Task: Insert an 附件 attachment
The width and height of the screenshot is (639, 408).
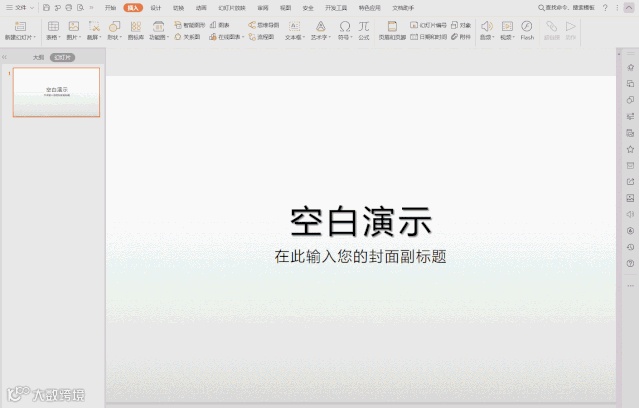Action: pos(461,37)
